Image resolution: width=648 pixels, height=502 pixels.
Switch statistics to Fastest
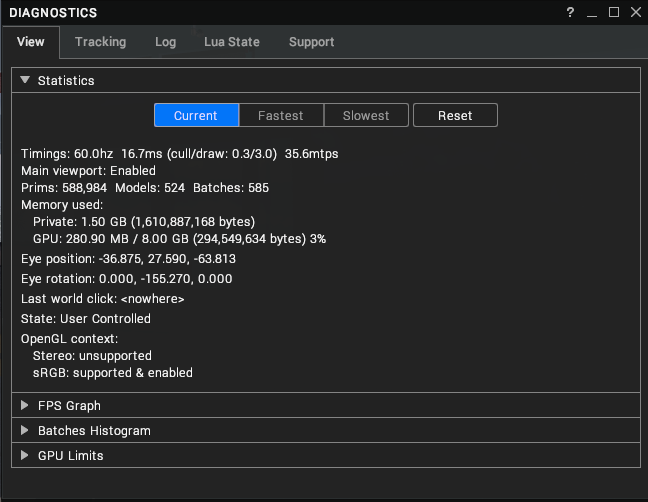281,115
